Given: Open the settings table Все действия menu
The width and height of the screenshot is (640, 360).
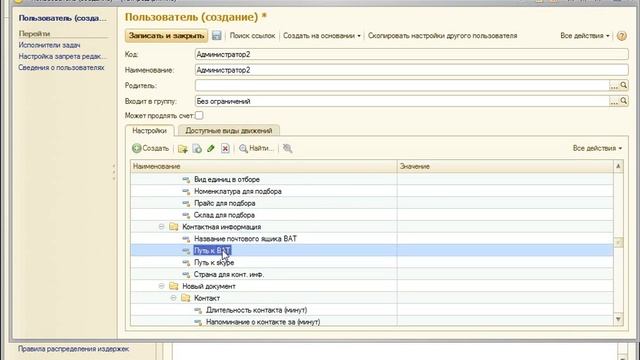Looking at the screenshot, I should (597, 148).
